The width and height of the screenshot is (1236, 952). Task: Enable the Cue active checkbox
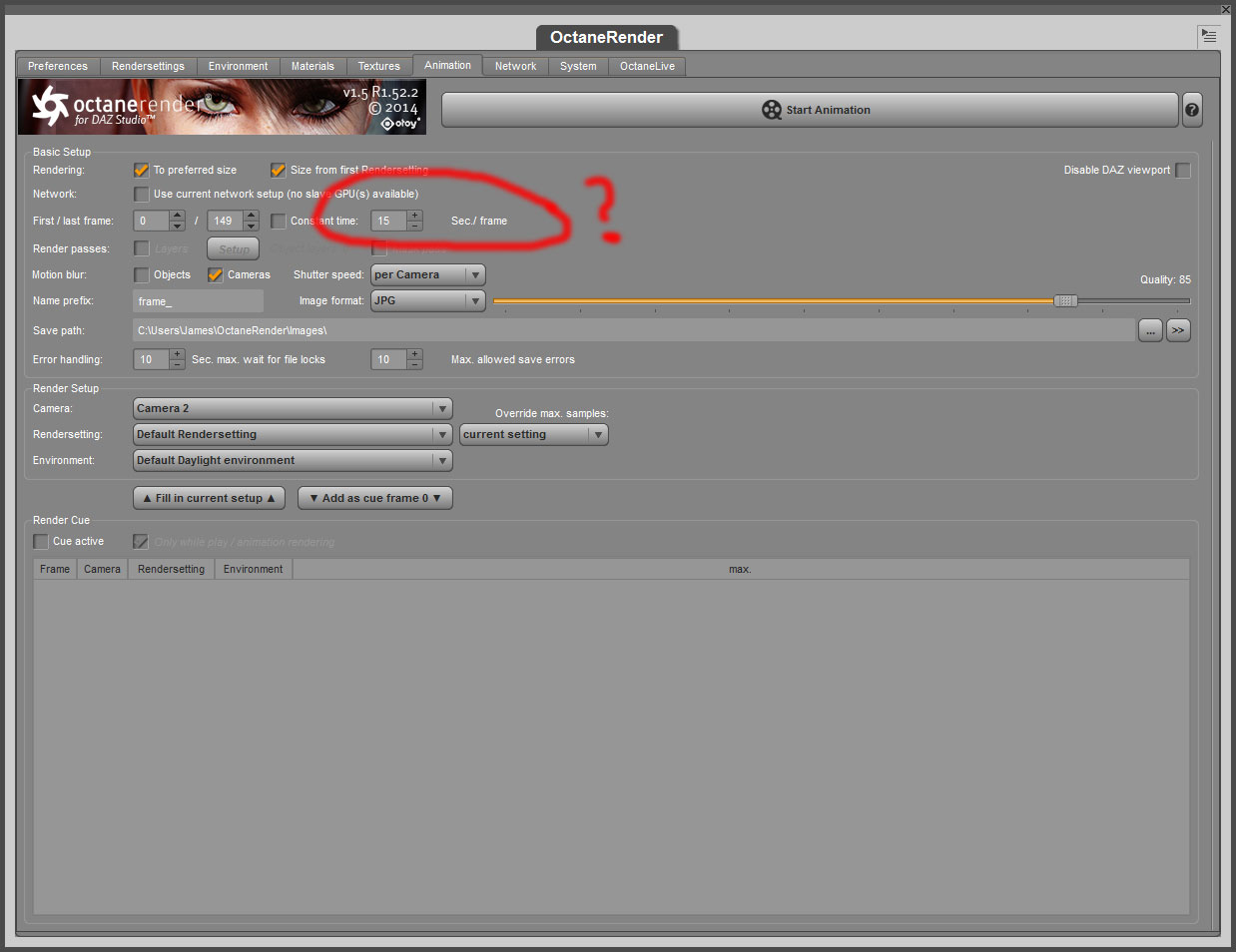pyautogui.click(x=41, y=541)
